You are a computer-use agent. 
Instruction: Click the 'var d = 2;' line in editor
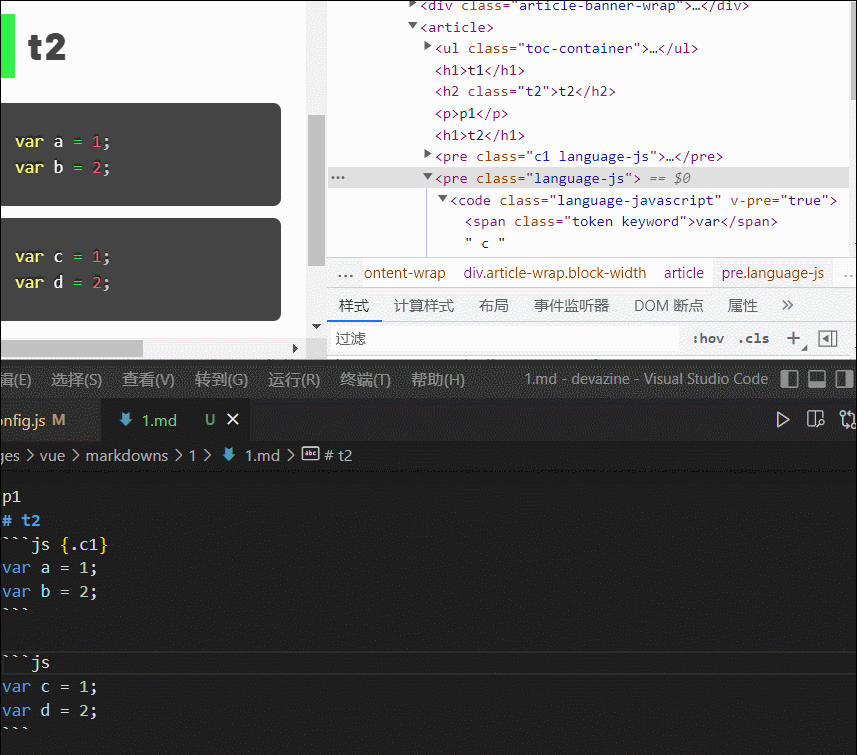pyautogui.click(x=49, y=711)
